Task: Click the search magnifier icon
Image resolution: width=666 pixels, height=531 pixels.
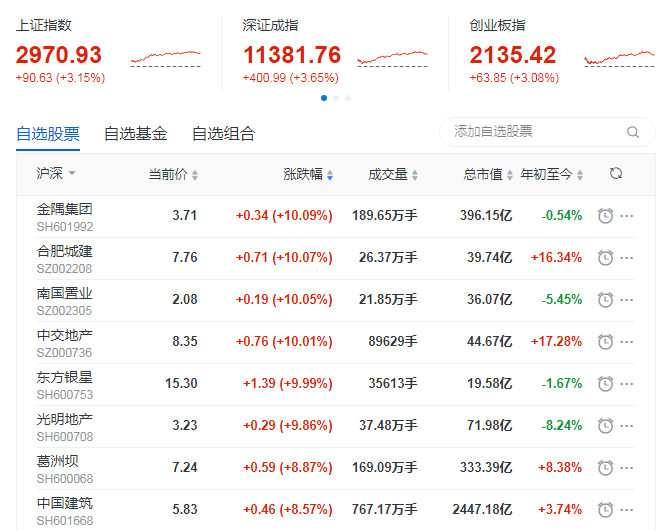Action: pyautogui.click(x=633, y=132)
